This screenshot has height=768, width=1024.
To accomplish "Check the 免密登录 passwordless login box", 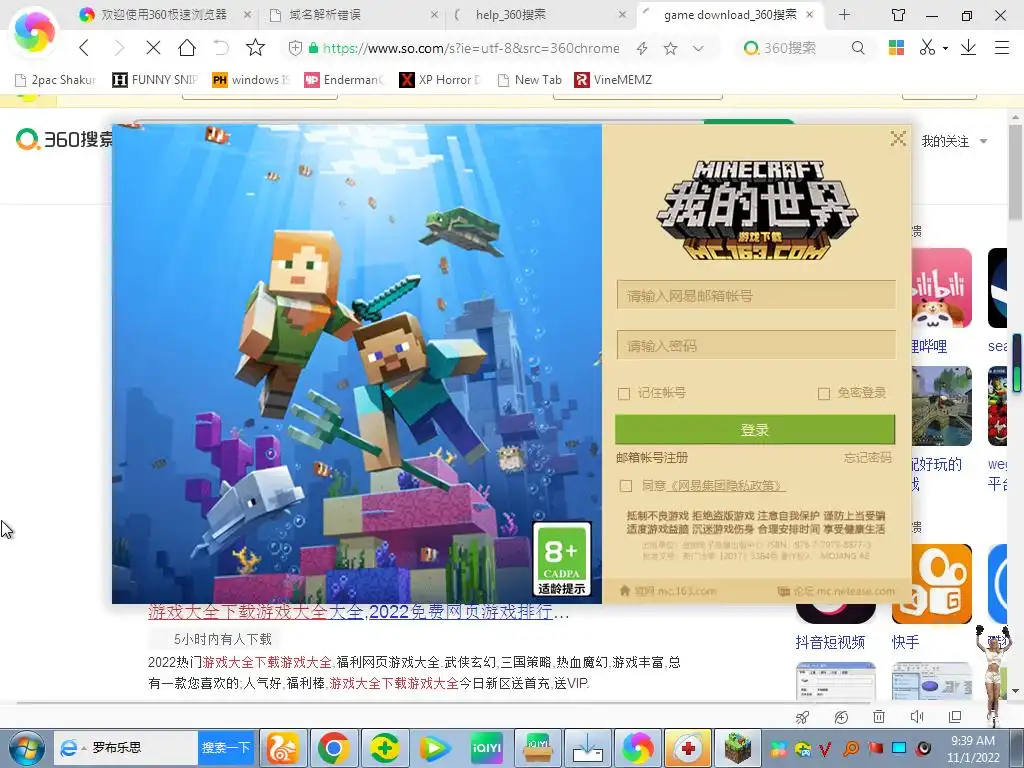I will (x=824, y=394).
